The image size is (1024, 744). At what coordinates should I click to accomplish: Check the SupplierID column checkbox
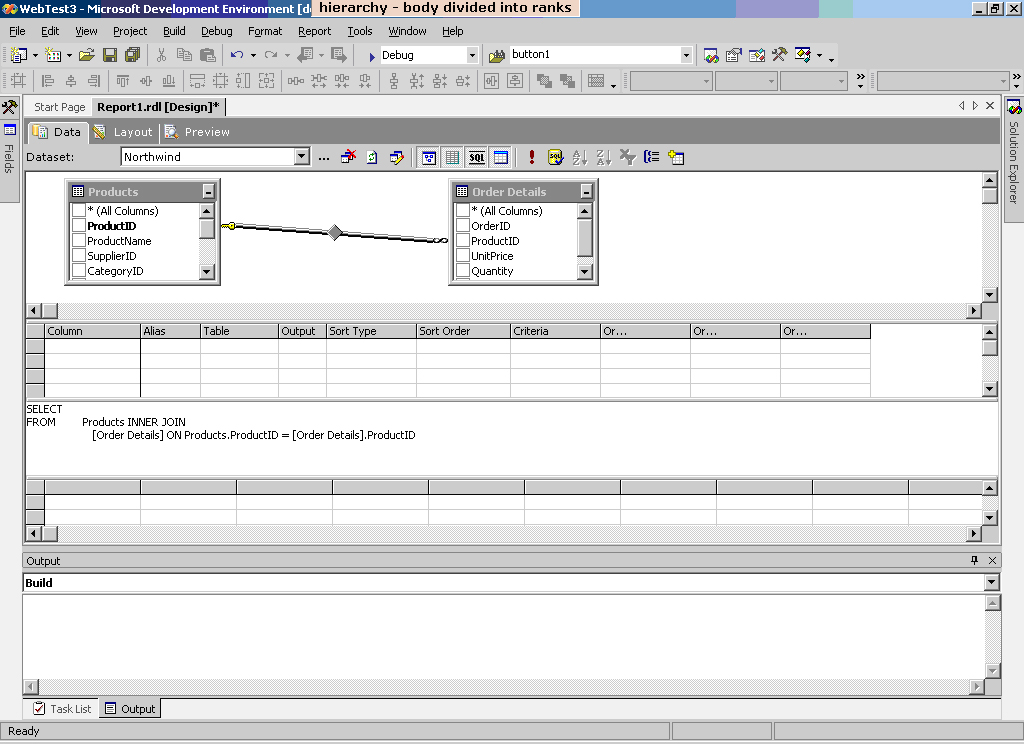78,255
